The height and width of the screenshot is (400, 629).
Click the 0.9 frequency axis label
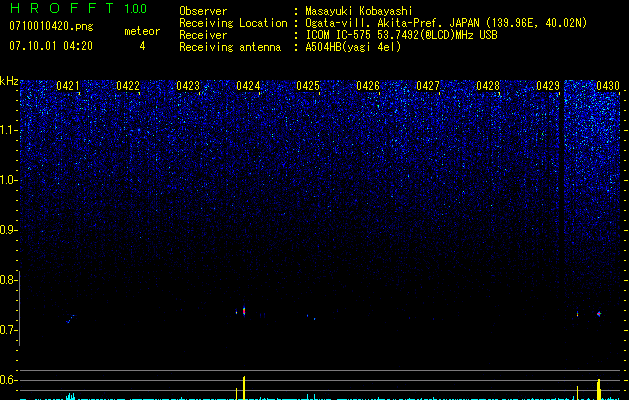click(8, 230)
